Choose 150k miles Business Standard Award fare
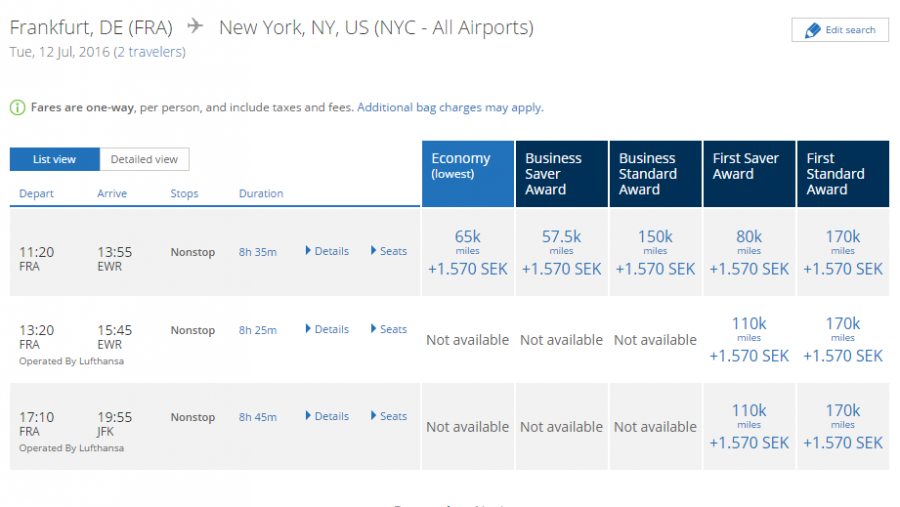Viewport: 900px width, 507px height. click(x=655, y=251)
